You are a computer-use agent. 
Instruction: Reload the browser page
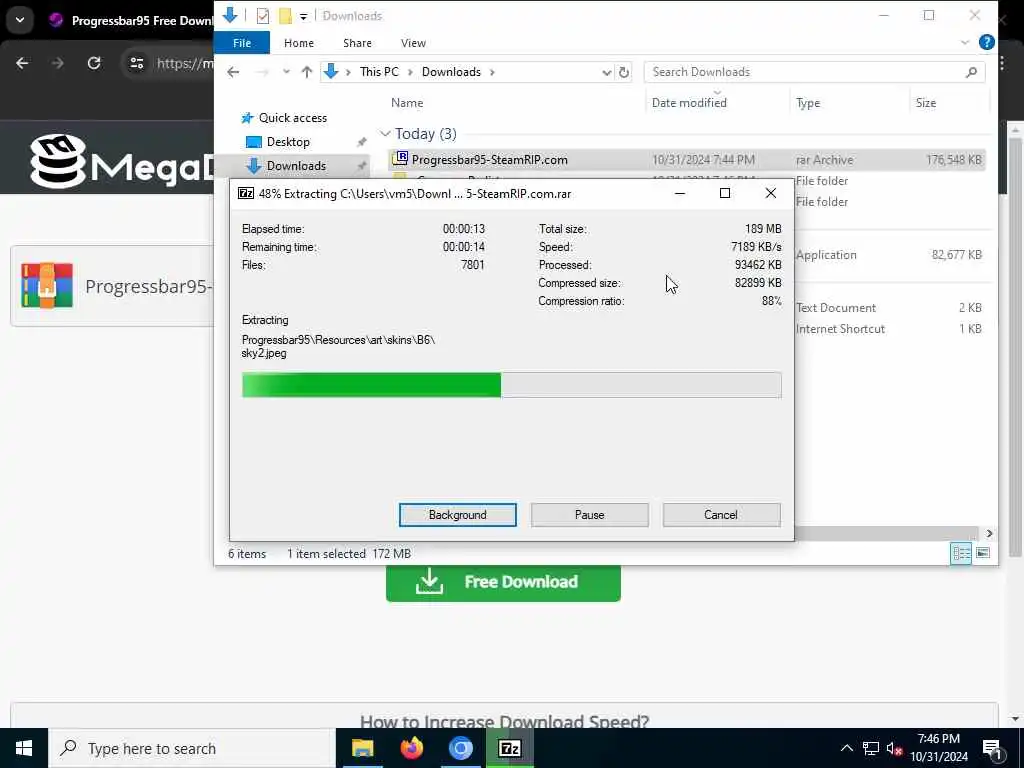[94, 63]
